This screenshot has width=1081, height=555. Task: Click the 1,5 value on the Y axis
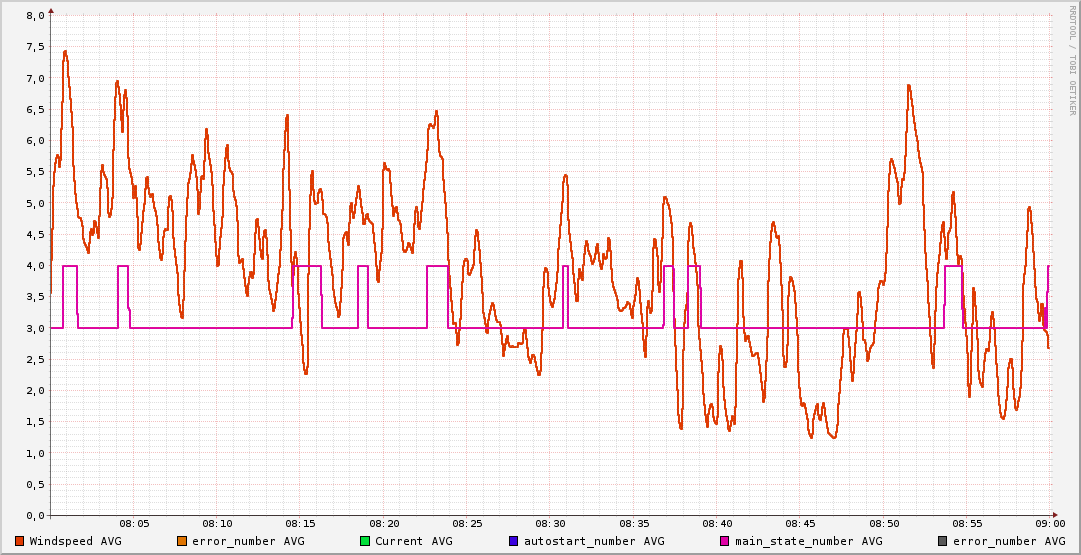(x=34, y=422)
